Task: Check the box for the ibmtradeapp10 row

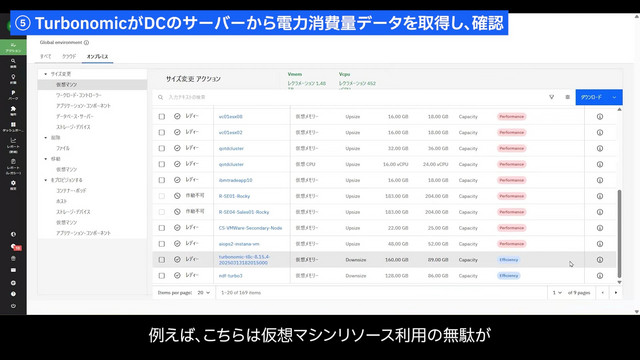Action: [x=162, y=180]
